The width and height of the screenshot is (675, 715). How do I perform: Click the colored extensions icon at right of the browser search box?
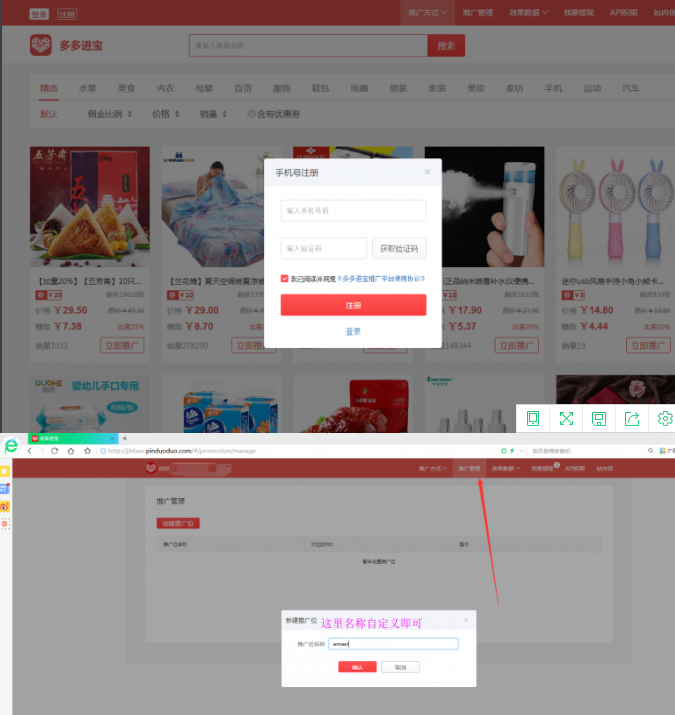pyautogui.click(x=663, y=451)
